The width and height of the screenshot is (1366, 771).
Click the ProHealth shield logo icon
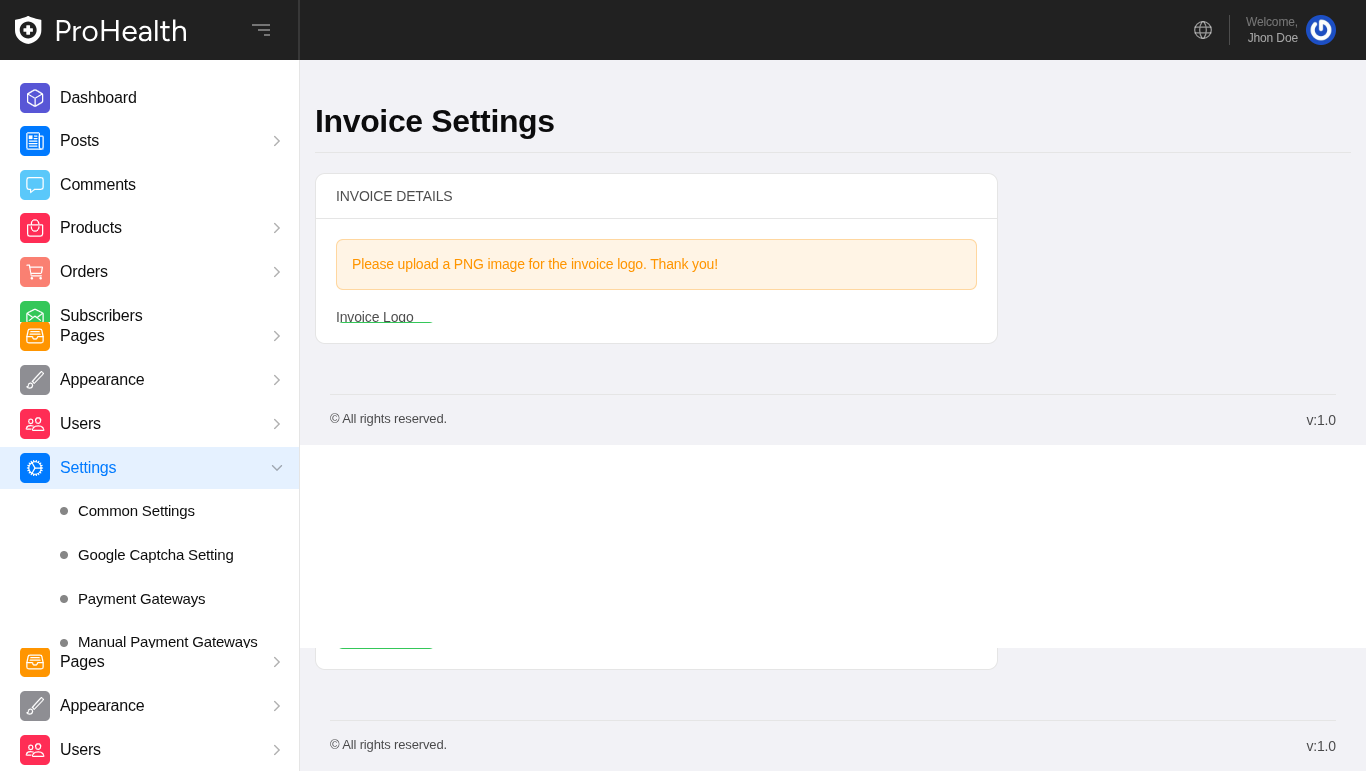[28, 30]
